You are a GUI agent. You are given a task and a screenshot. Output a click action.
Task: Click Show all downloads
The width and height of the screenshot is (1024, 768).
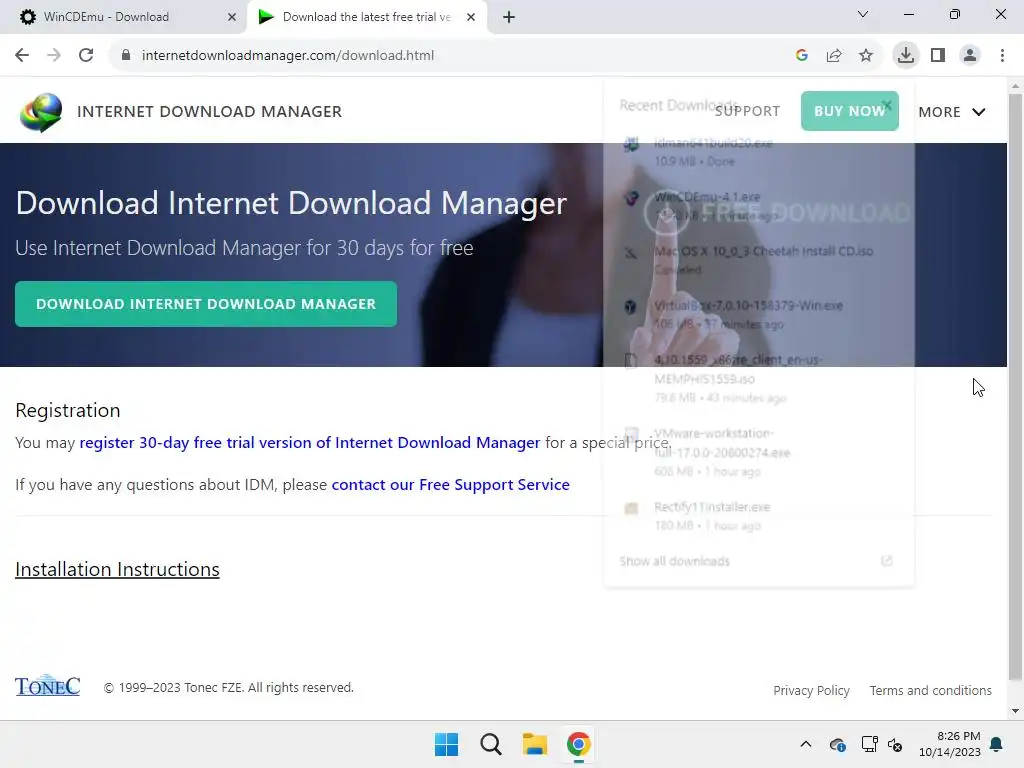coord(675,561)
